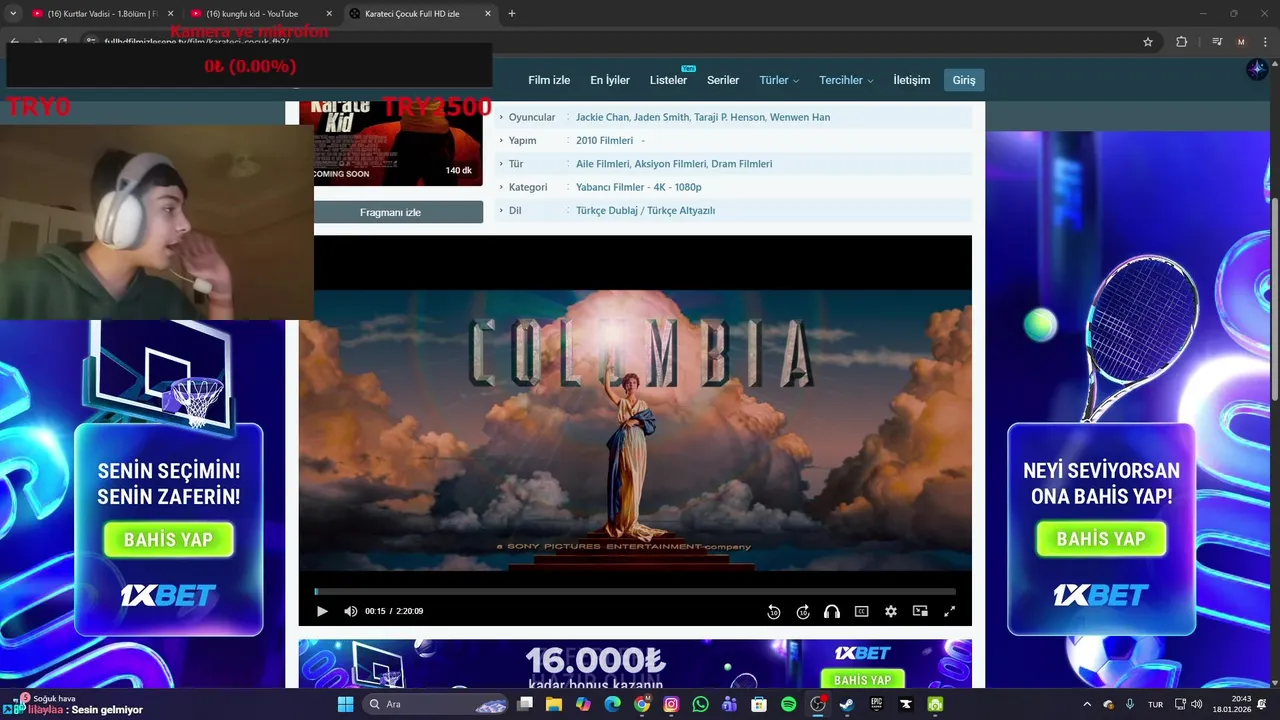Toggle closed captions in the player

[861, 612]
